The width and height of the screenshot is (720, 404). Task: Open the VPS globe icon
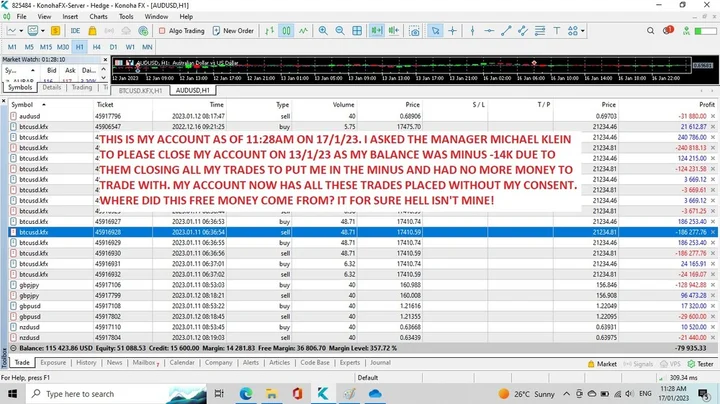pos(143,31)
